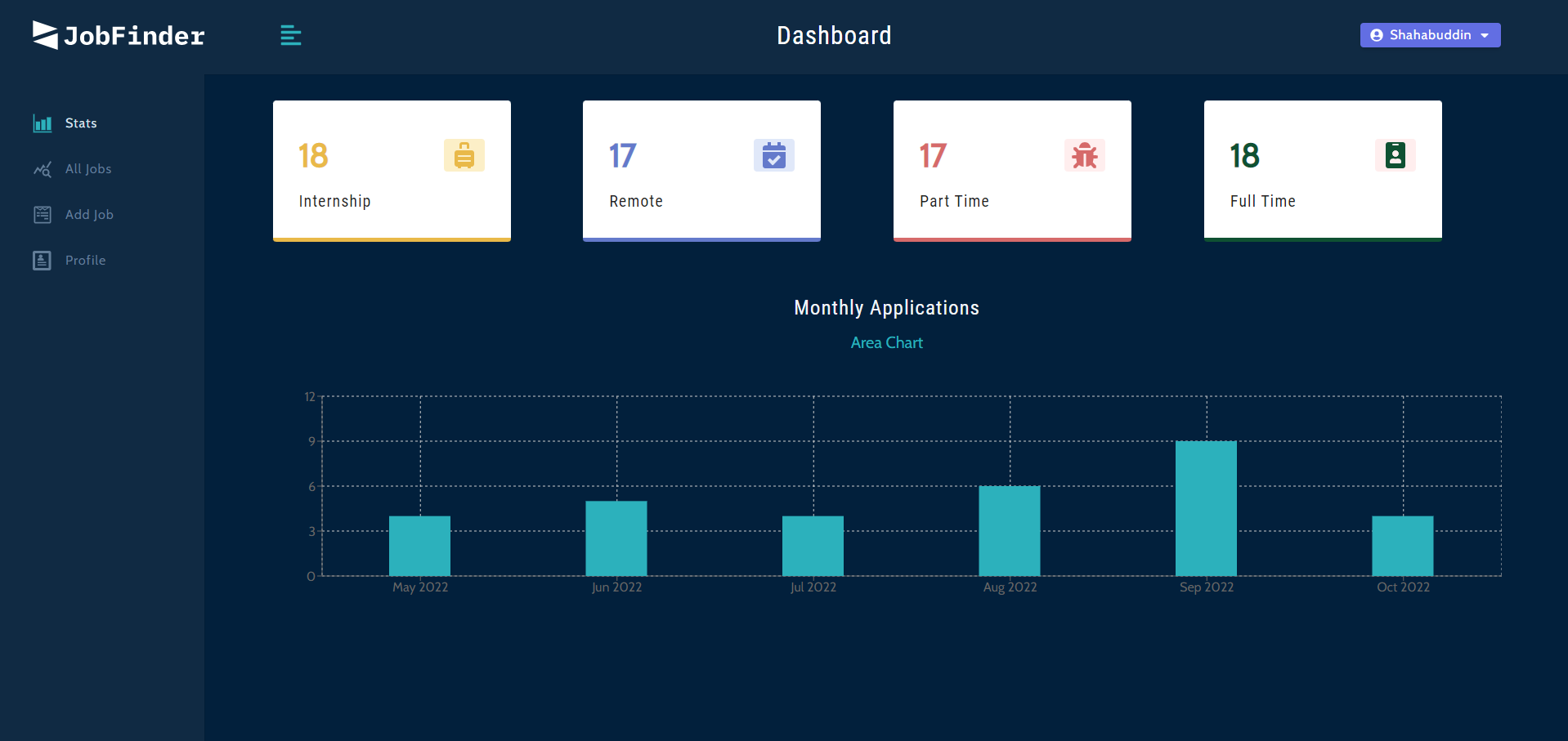Open the Profile page link
Image resolution: width=1568 pixels, height=741 pixels.
[85, 260]
